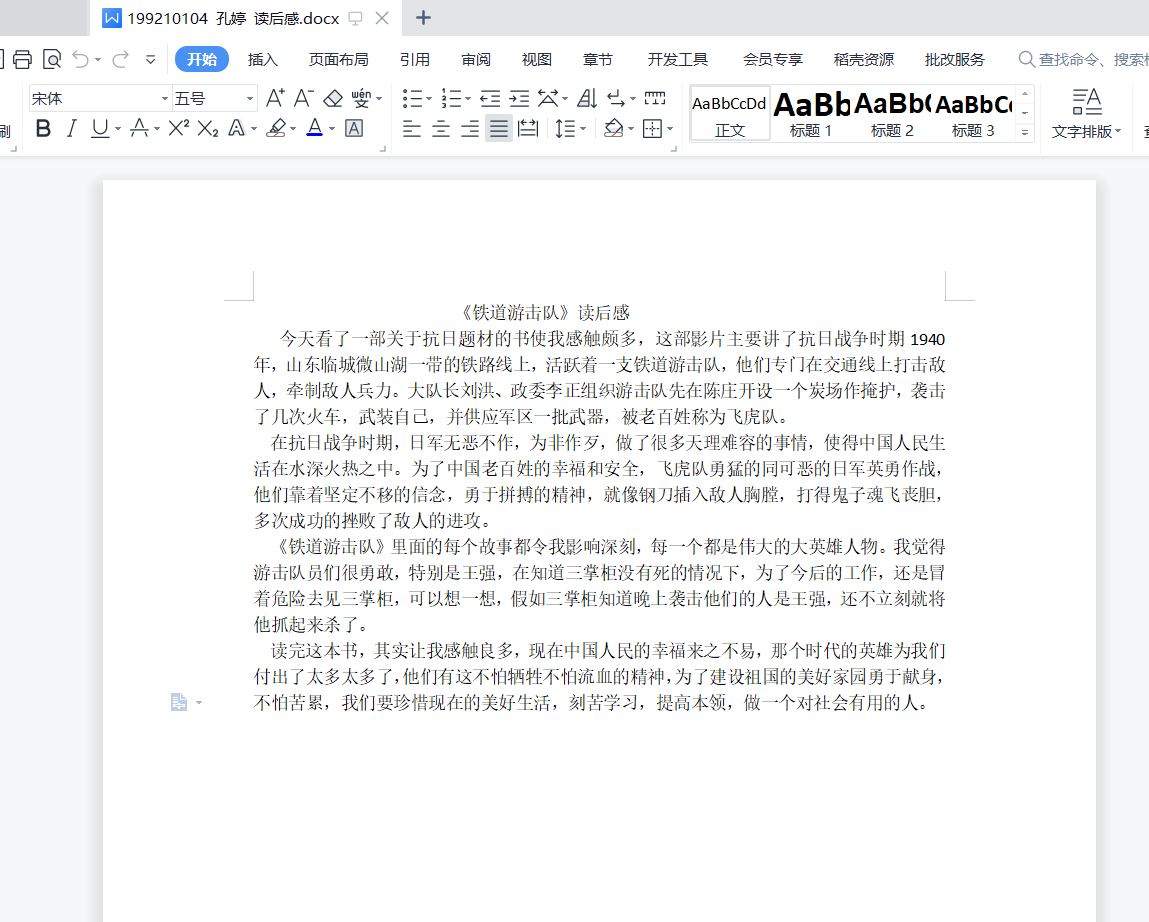Toggle bold formatting
The width and height of the screenshot is (1149, 922).
(x=43, y=128)
